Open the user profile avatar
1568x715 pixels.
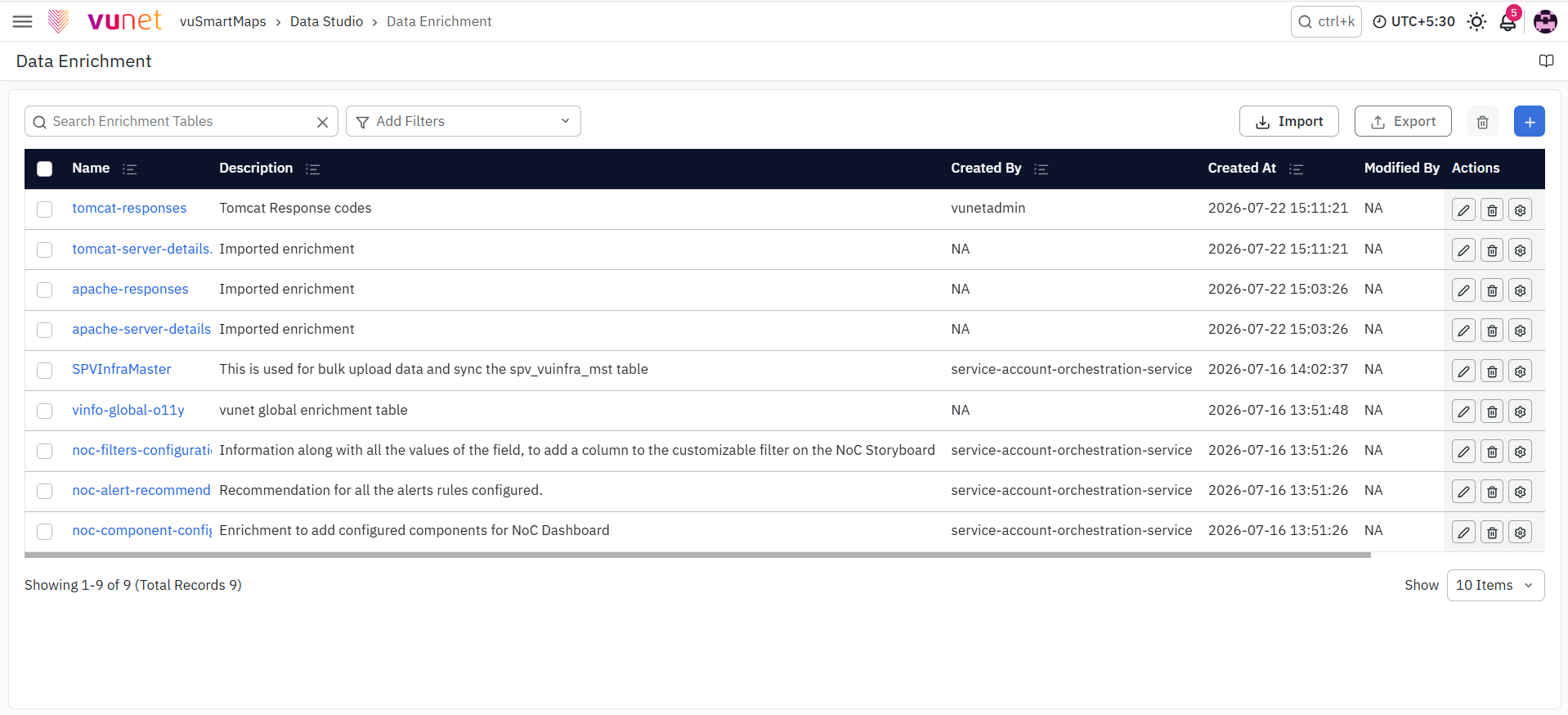tap(1545, 21)
